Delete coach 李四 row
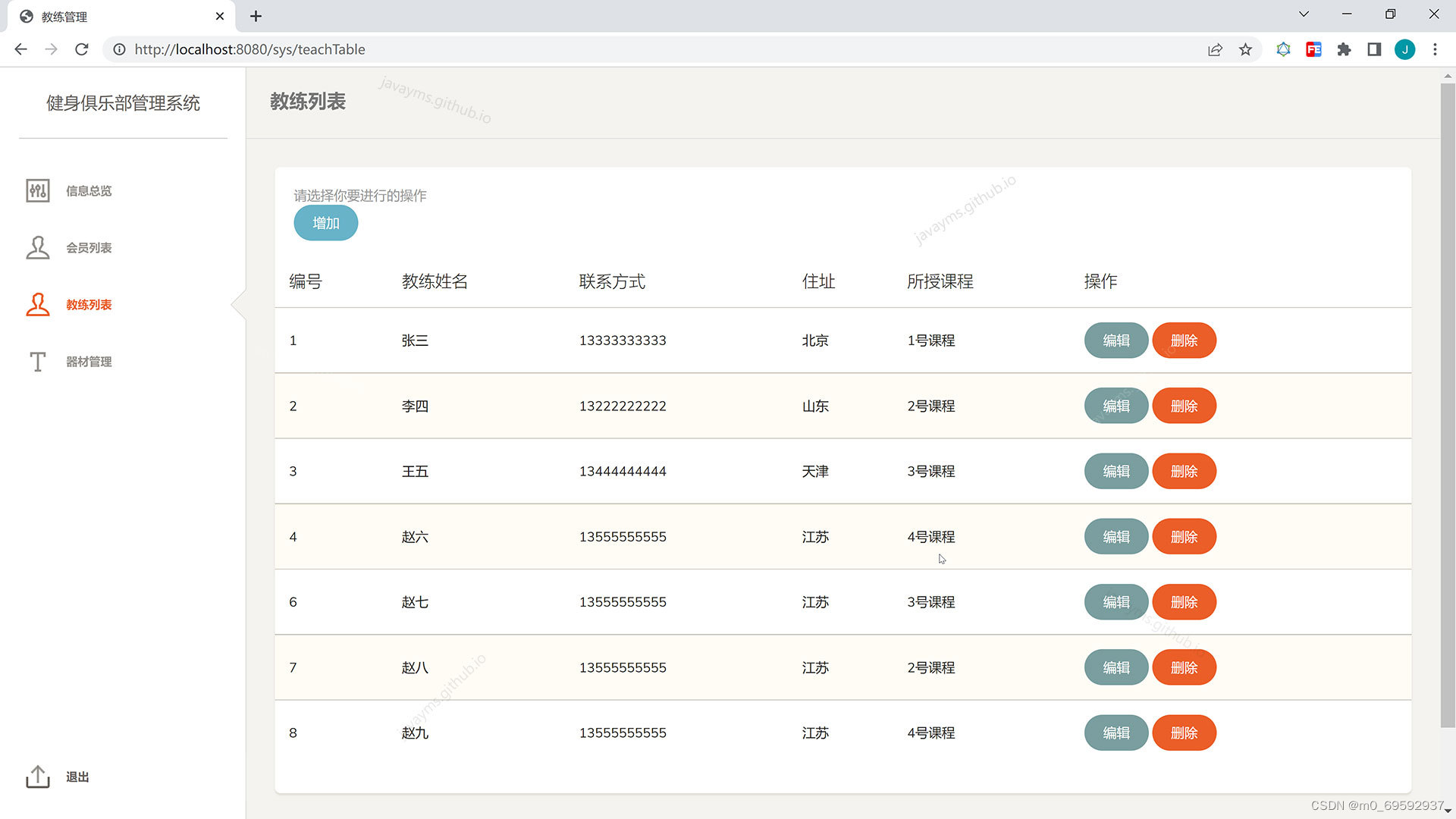This screenshot has height=819, width=1456. (1185, 406)
